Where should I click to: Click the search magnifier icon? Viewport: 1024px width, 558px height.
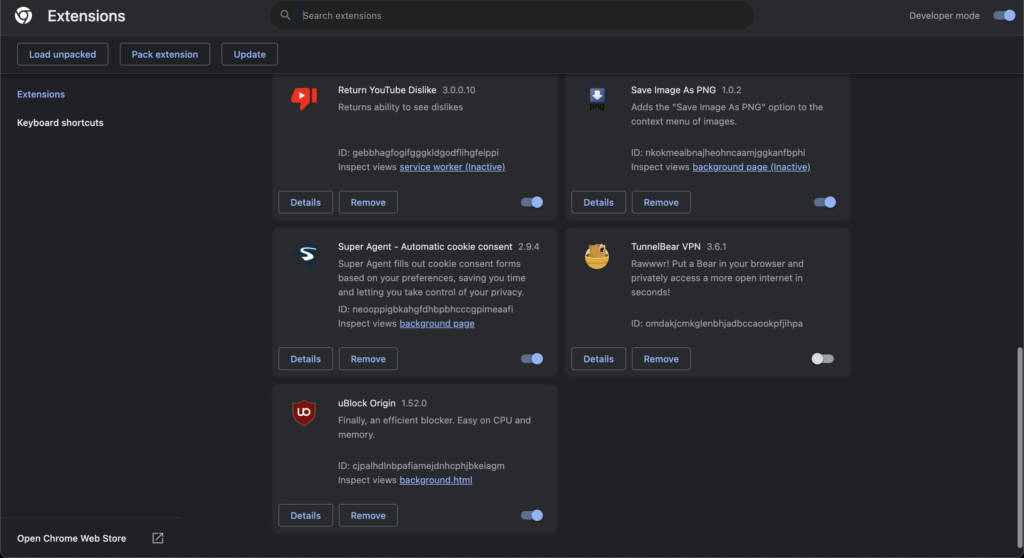[x=285, y=15]
